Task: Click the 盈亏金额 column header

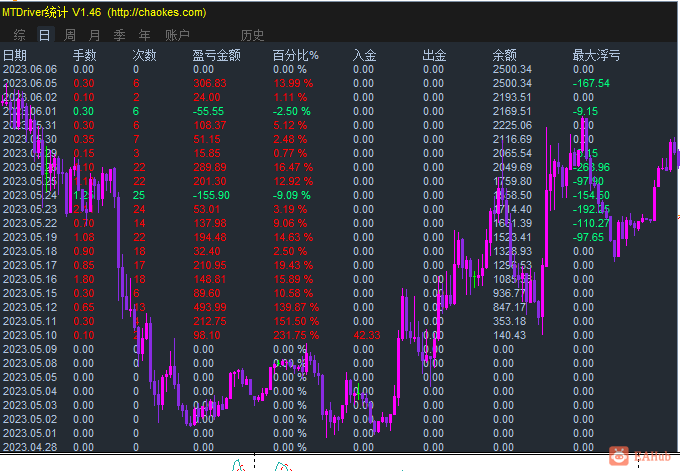Action: pyautogui.click(x=216, y=55)
